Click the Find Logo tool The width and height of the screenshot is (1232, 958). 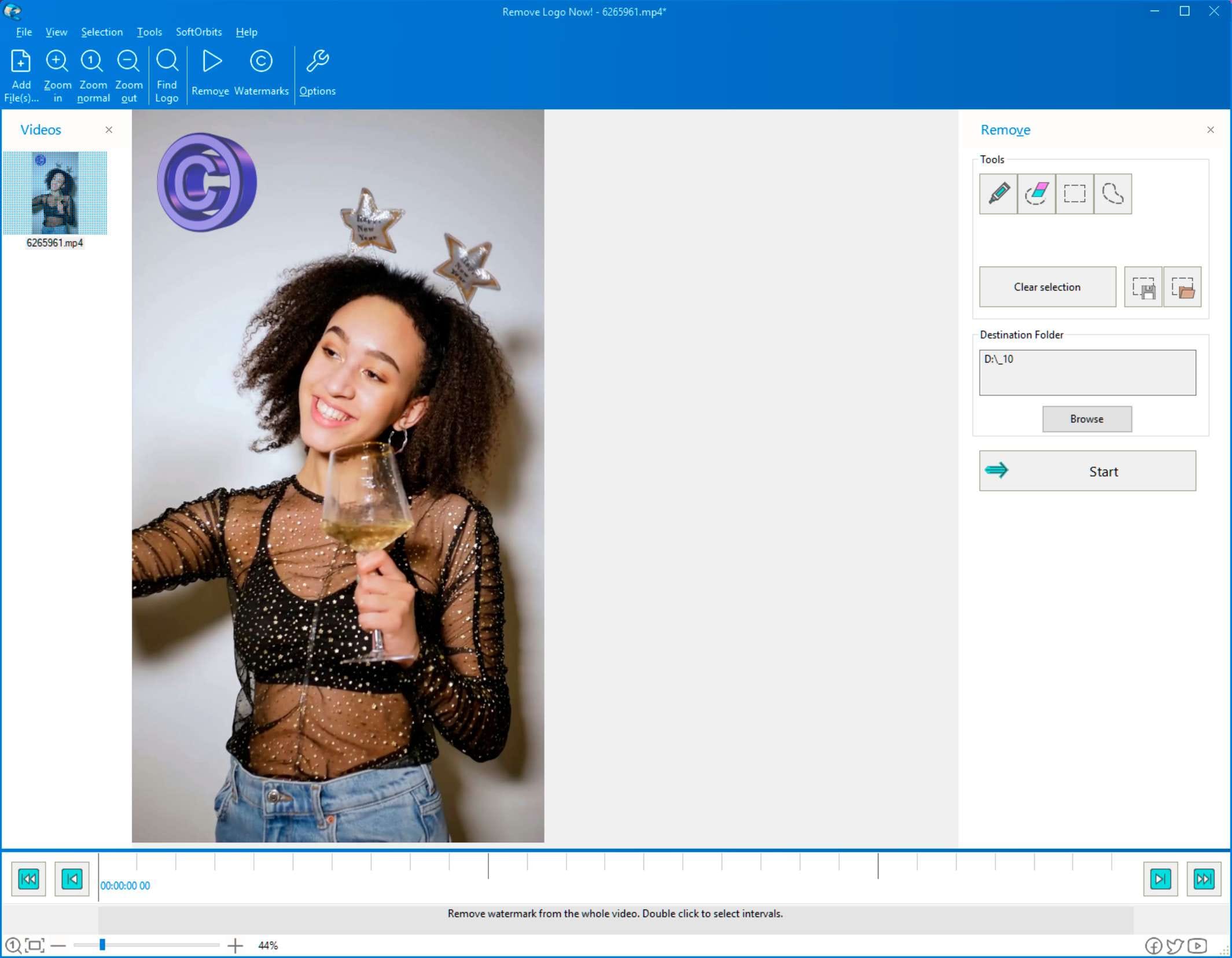[165, 75]
